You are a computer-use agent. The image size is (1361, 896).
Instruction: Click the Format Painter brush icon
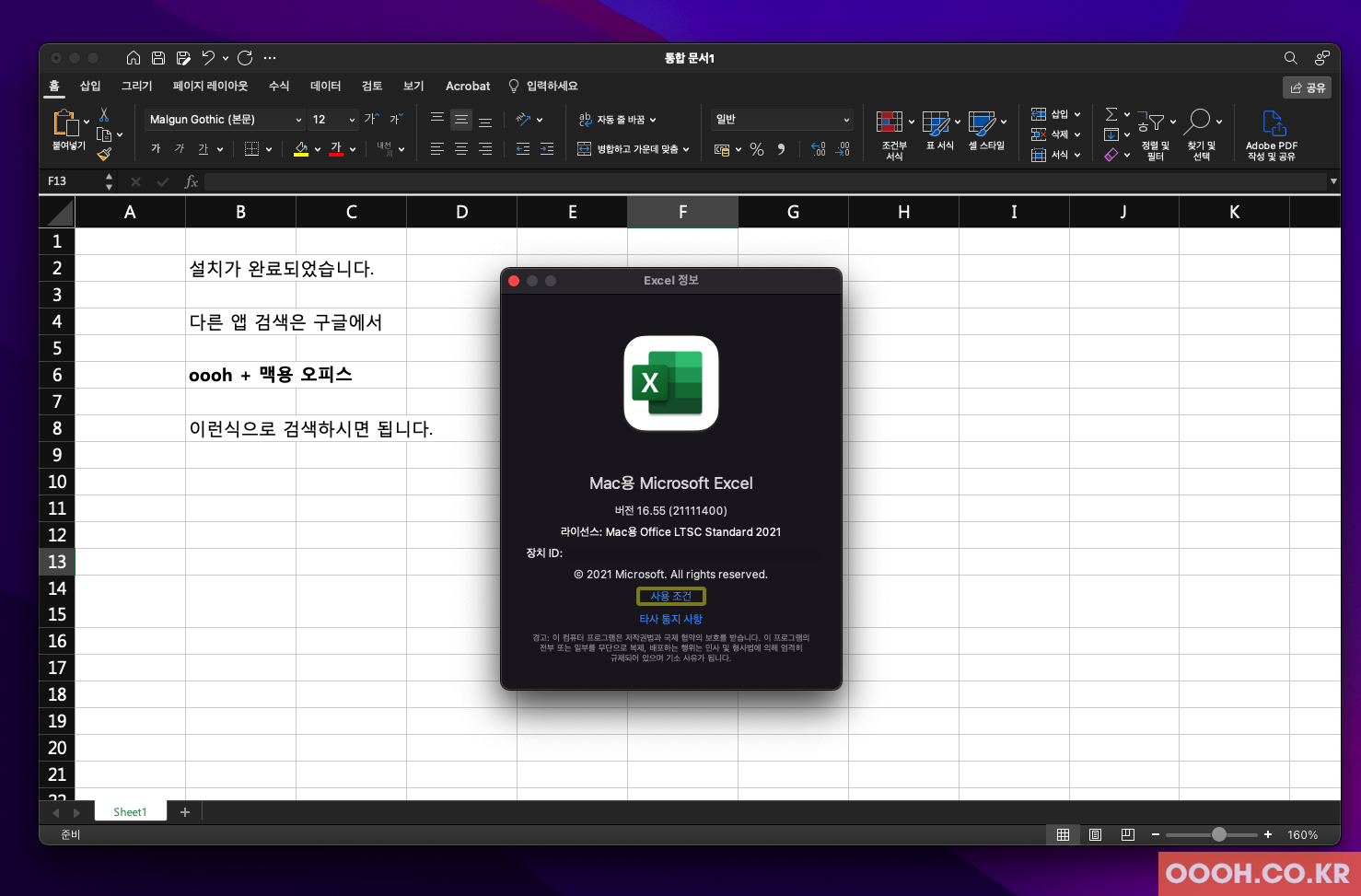tap(104, 154)
